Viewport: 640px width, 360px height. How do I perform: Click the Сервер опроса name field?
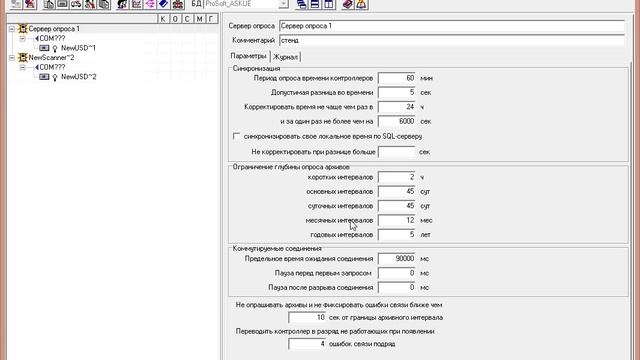pyautogui.click(x=452, y=26)
